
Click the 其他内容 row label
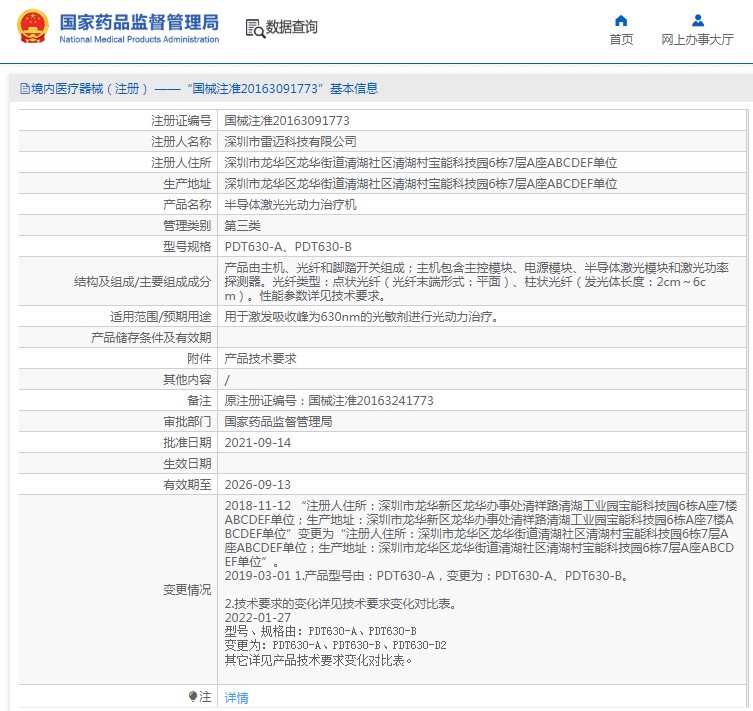click(187, 380)
